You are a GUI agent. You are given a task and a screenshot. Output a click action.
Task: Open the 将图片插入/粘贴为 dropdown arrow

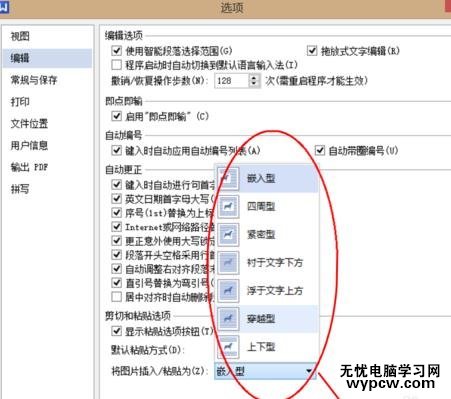pyautogui.click(x=309, y=371)
